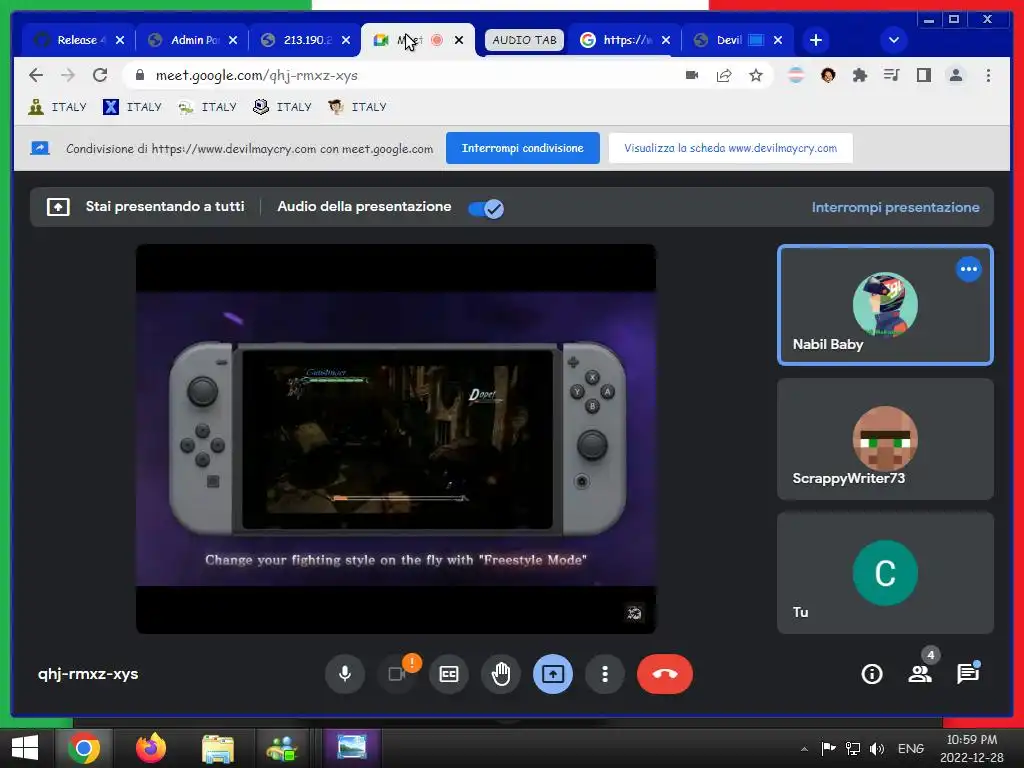Click Interrompi presentazione link
1024x768 pixels.
tap(895, 208)
